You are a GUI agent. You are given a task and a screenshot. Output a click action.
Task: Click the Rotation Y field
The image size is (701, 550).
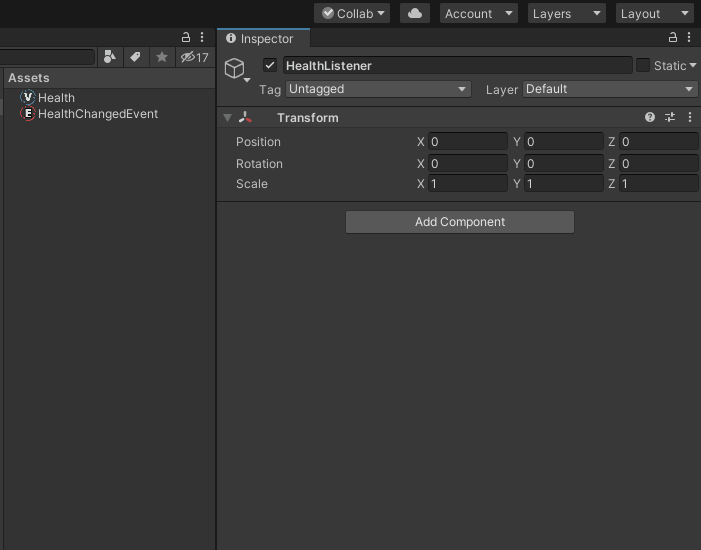pos(564,163)
